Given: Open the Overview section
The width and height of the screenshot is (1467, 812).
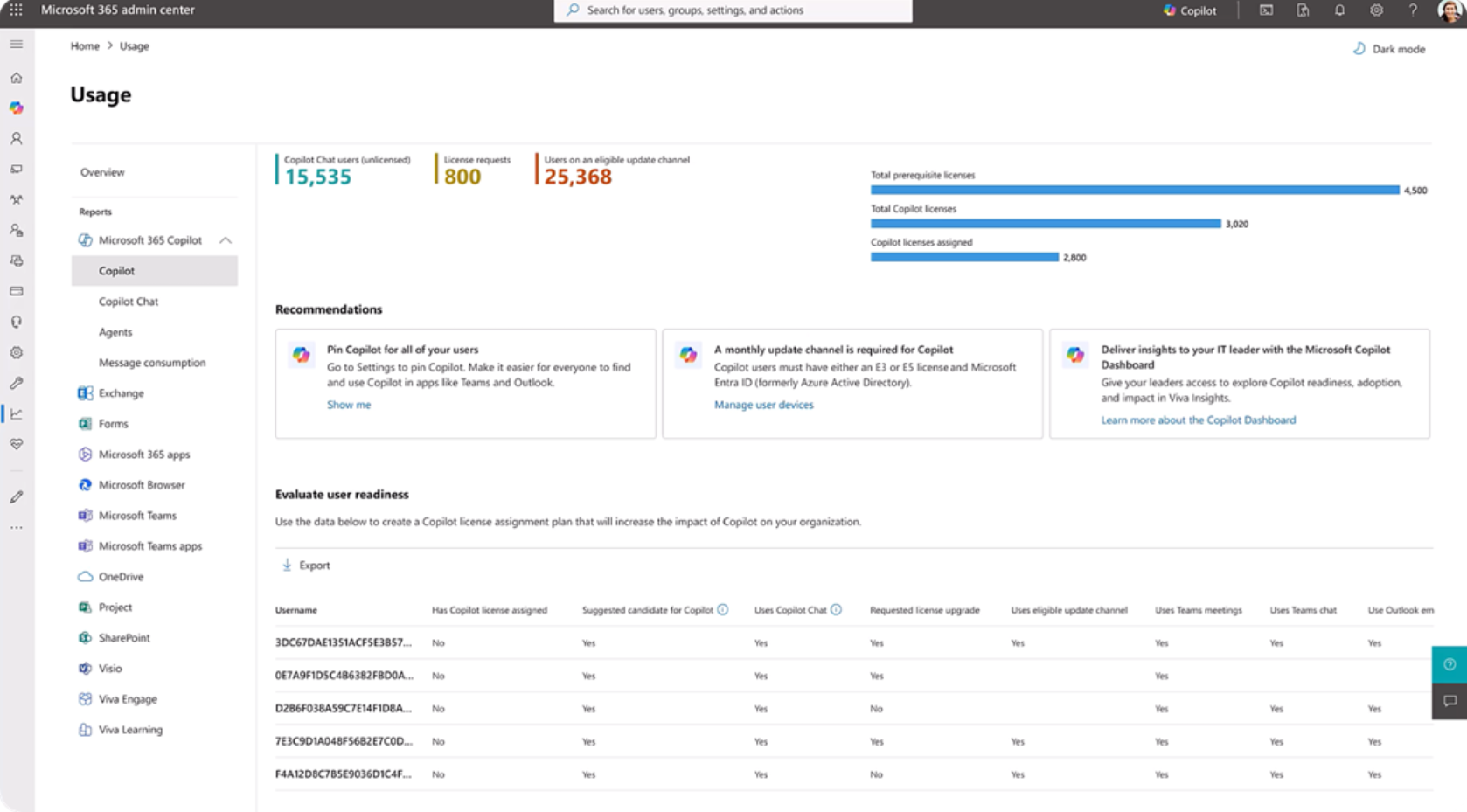Looking at the screenshot, I should click(102, 172).
